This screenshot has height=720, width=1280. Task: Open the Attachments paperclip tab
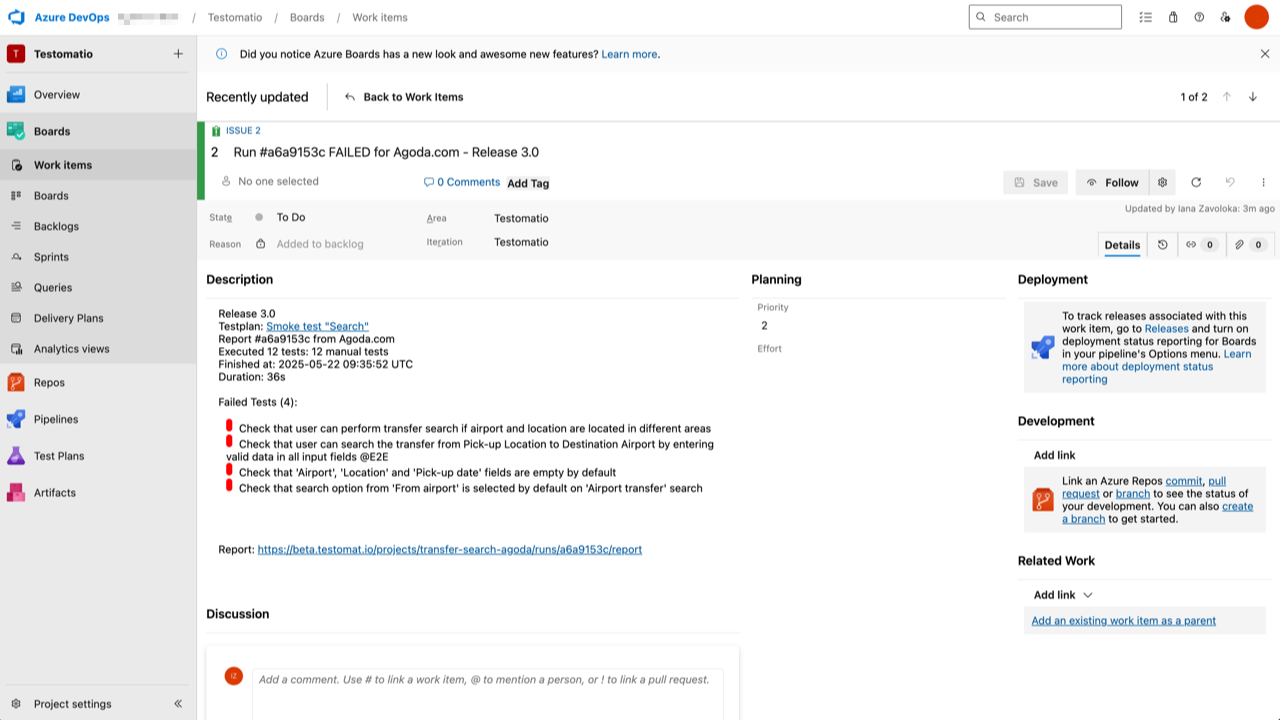point(1249,245)
